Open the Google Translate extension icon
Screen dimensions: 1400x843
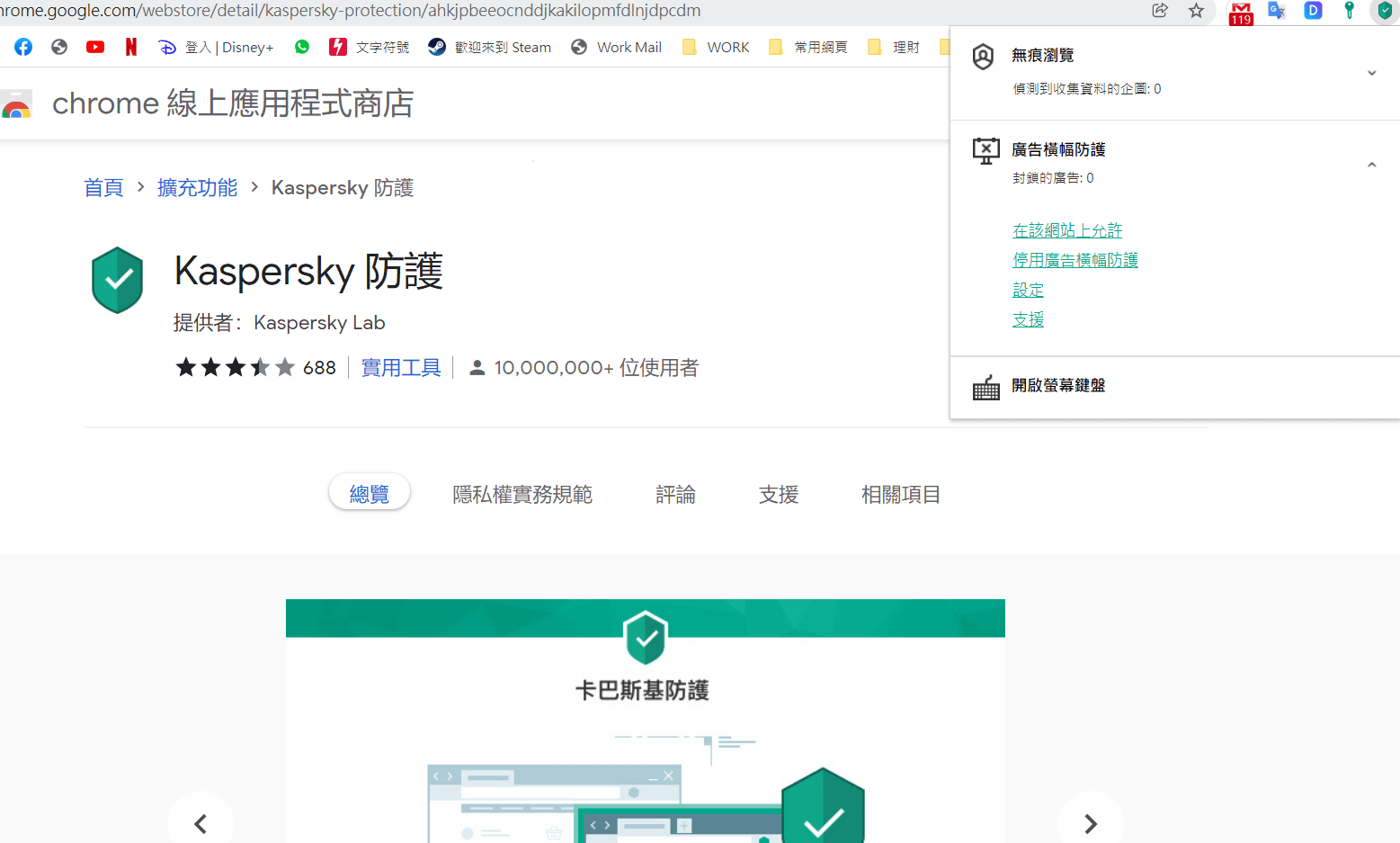(1277, 11)
